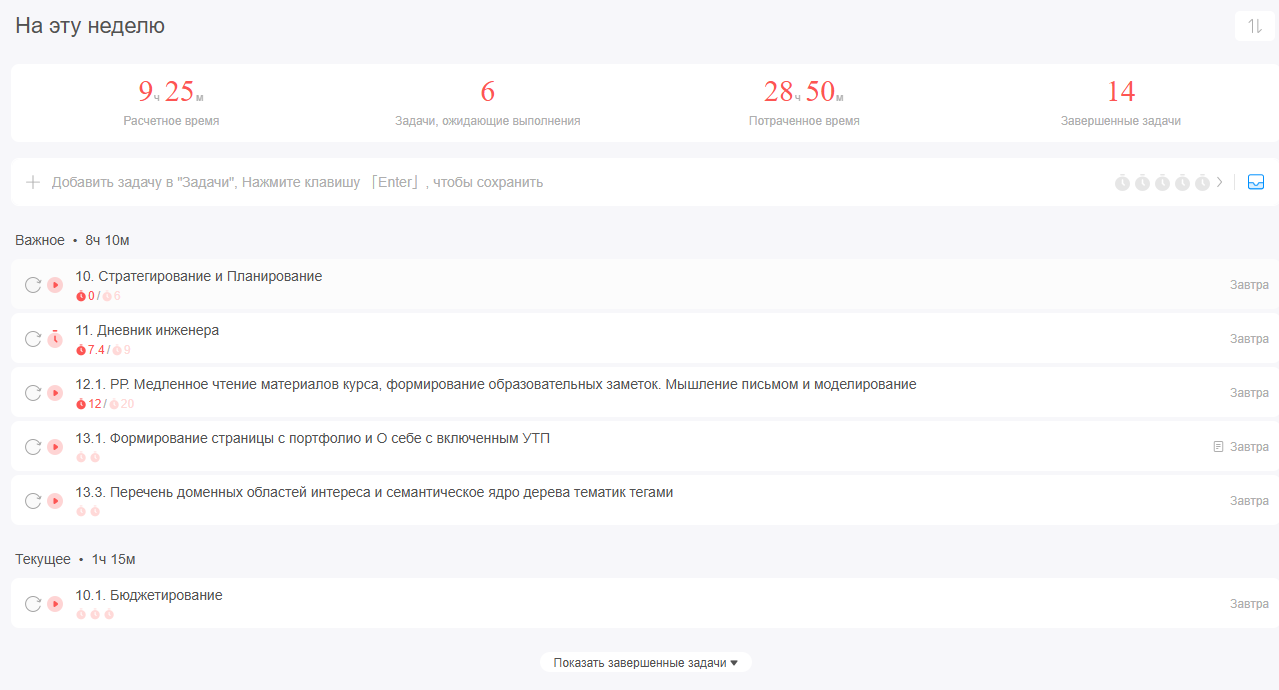1279x690 pixels.
Task: Click 'Завтра' due date on '10.1. Бюджетирование'
Action: point(1249,604)
